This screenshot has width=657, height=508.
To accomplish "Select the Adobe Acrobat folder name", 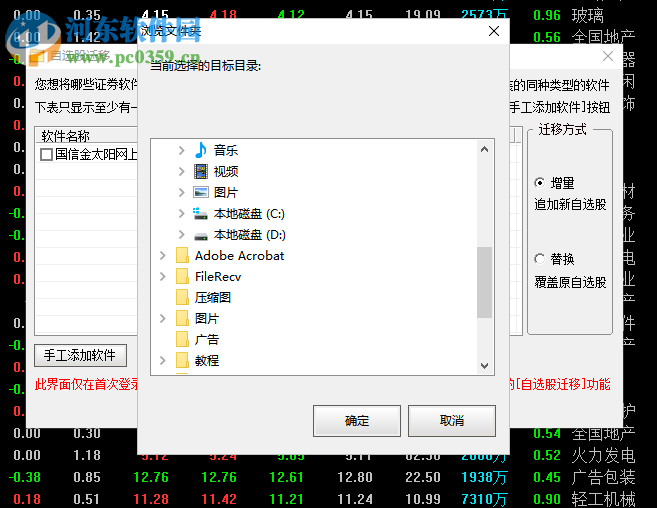I will point(240,256).
